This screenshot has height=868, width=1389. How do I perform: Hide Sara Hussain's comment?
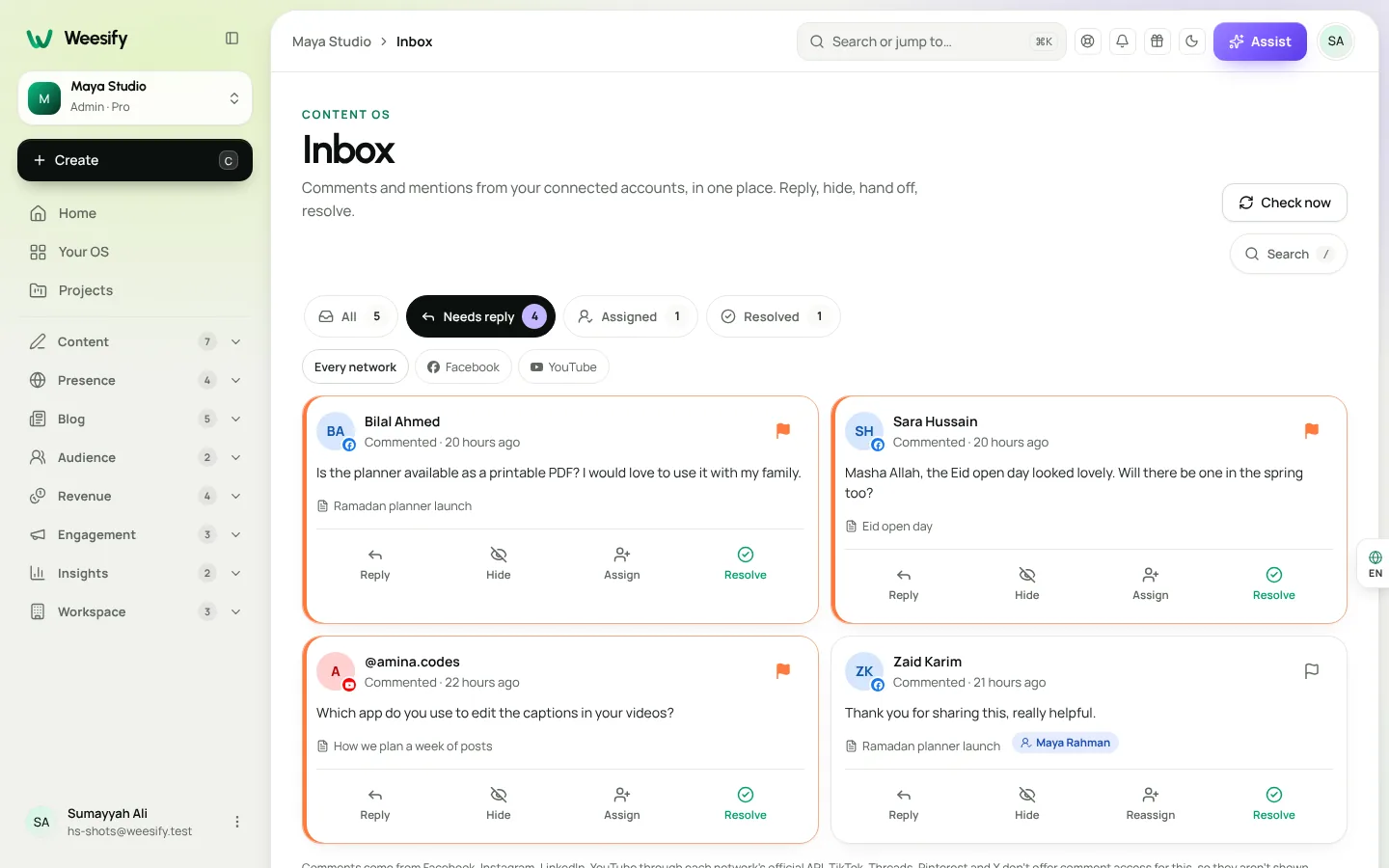[1027, 583]
